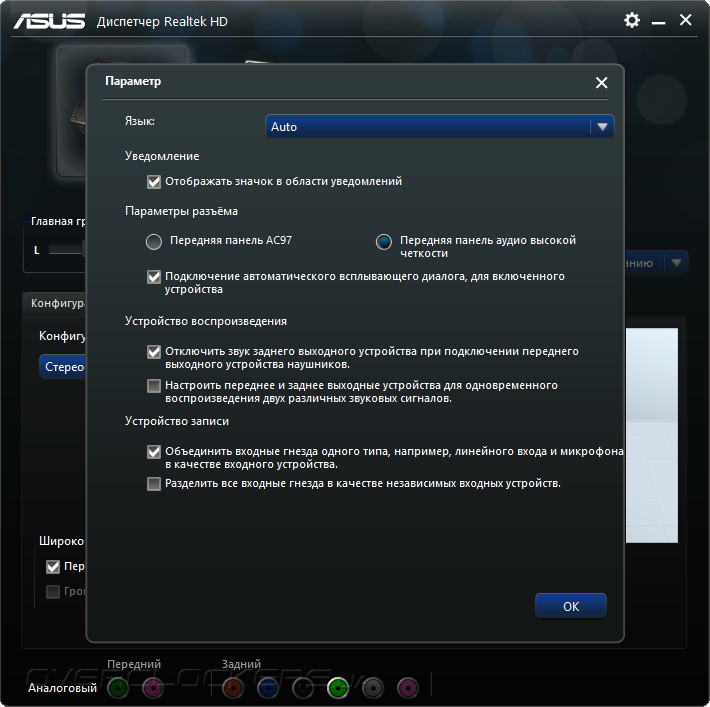
Task: Click the ASUS logo
Action: tap(49, 21)
